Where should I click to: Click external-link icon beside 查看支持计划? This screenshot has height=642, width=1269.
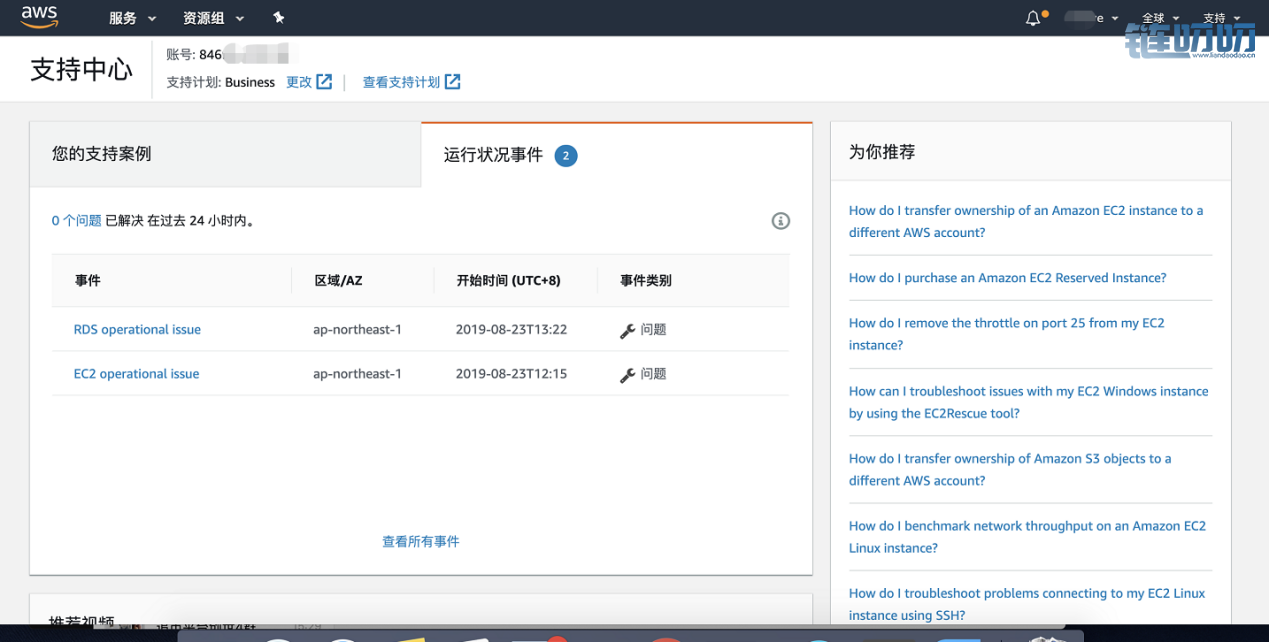pos(452,82)
